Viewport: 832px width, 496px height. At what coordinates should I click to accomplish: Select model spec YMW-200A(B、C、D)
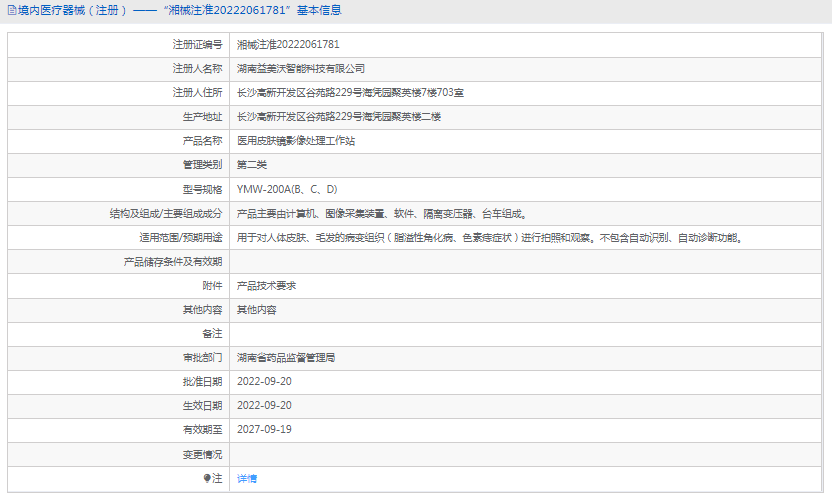287,189
